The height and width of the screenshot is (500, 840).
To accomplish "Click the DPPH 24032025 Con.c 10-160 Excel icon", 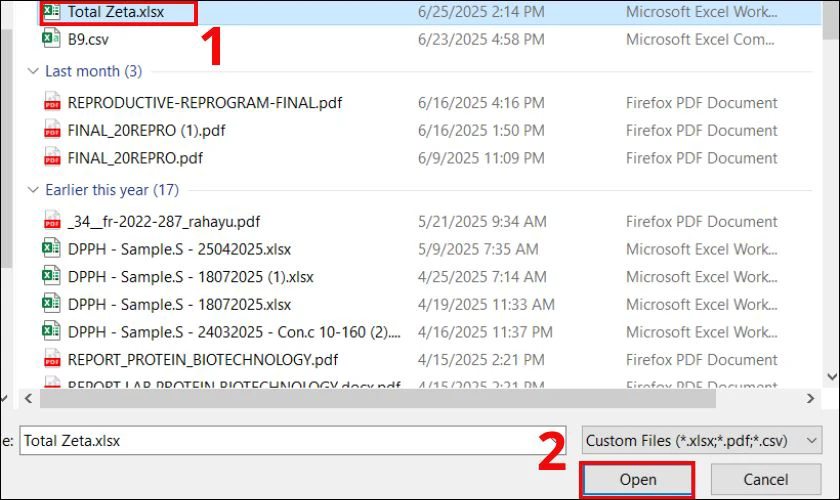I will pos(51,331).
